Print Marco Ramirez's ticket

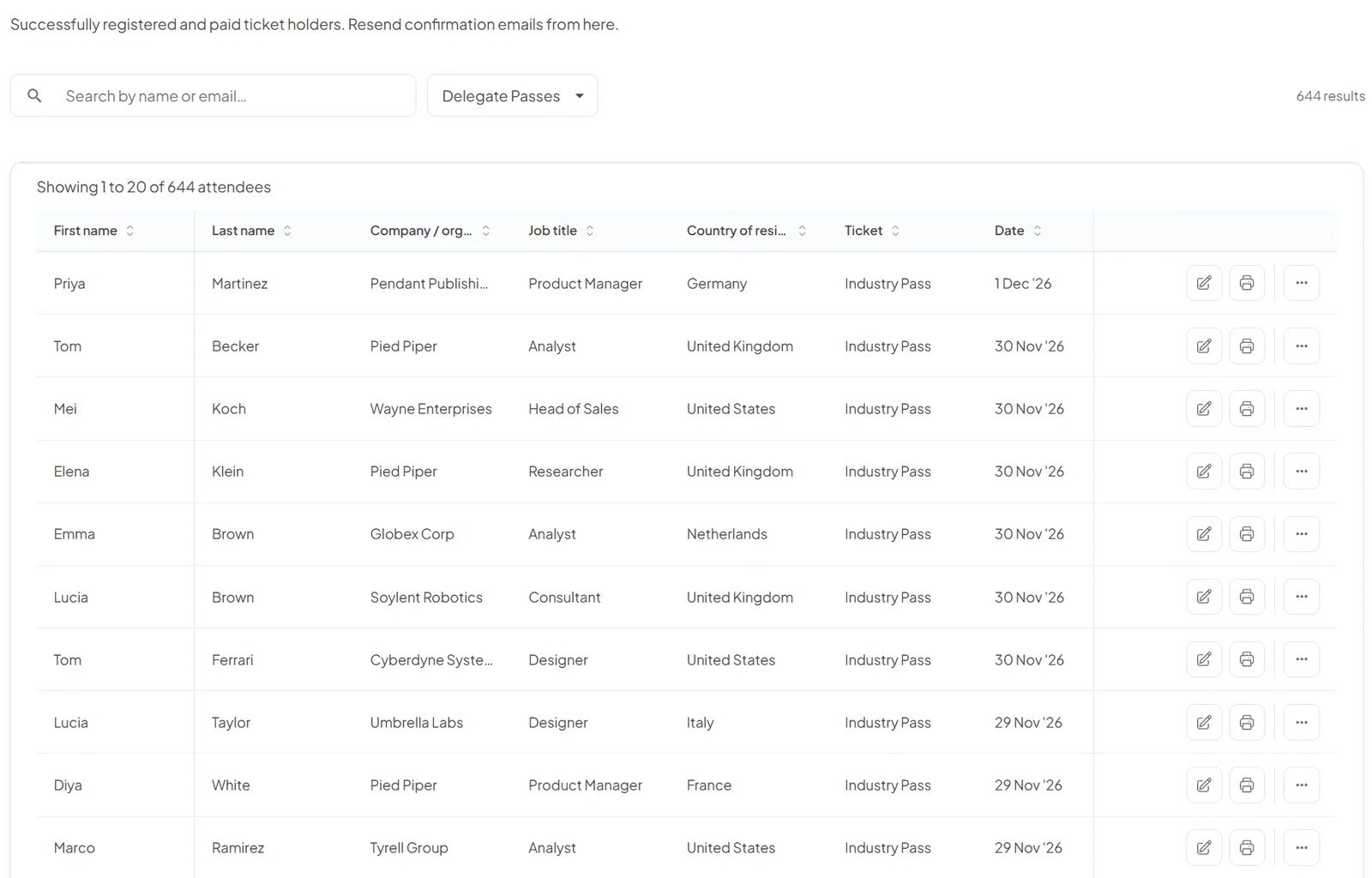click(x=1247, y=848)
